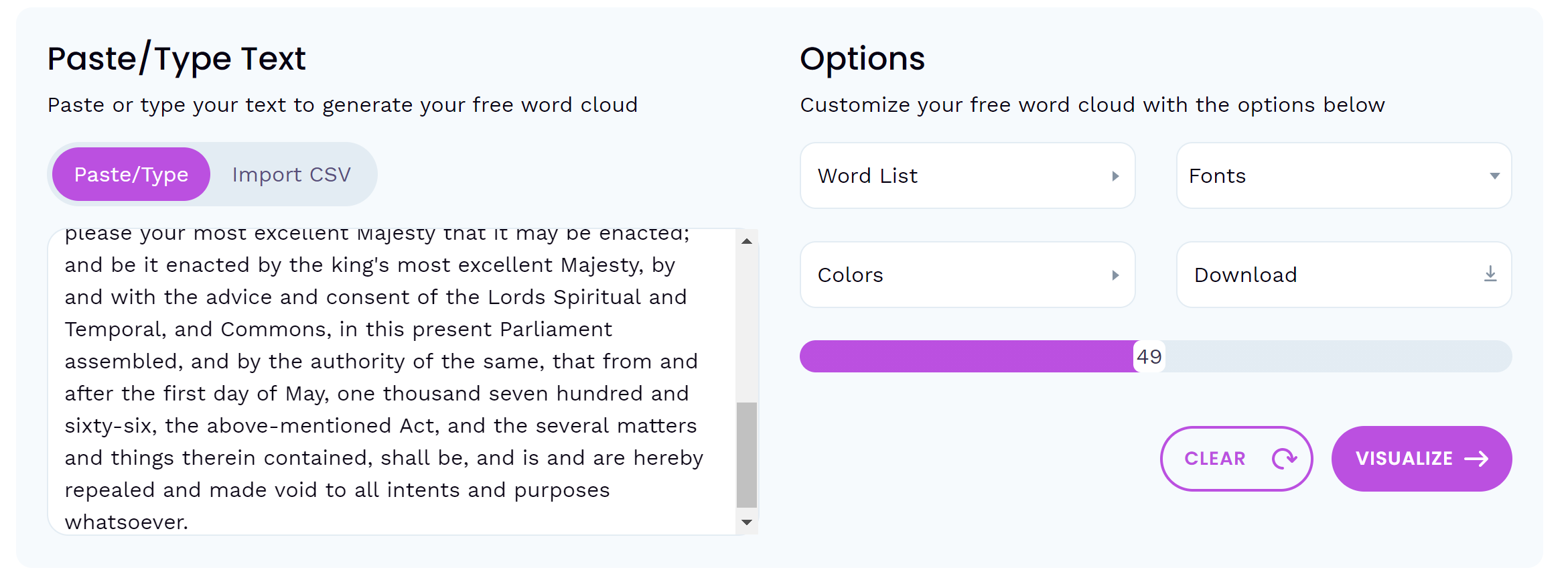Switch to Paste/Type input mode
The image size is (1568, 576).
[x=131, y=175]
